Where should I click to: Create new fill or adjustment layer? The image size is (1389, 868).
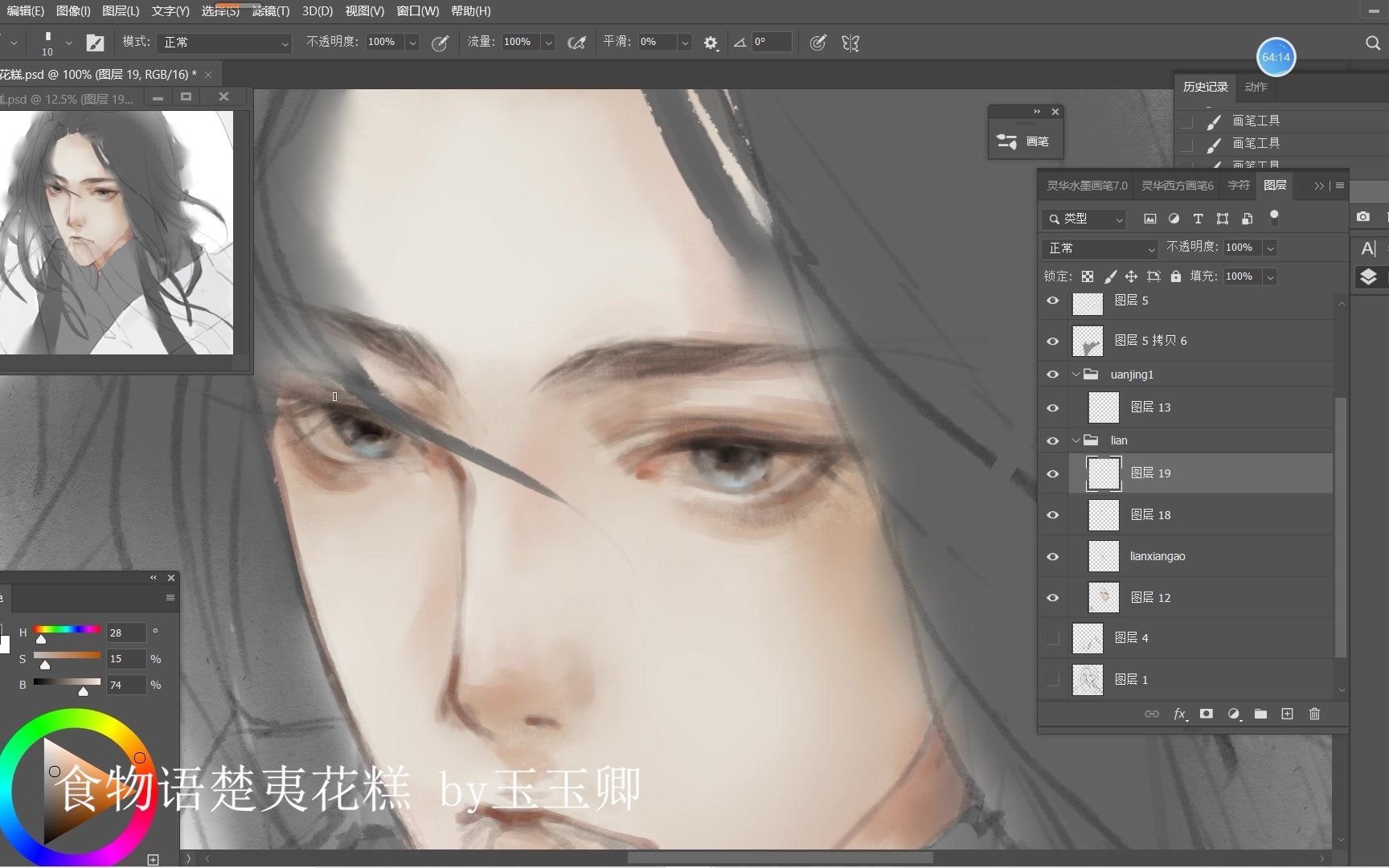click(x=1234, y=714)
